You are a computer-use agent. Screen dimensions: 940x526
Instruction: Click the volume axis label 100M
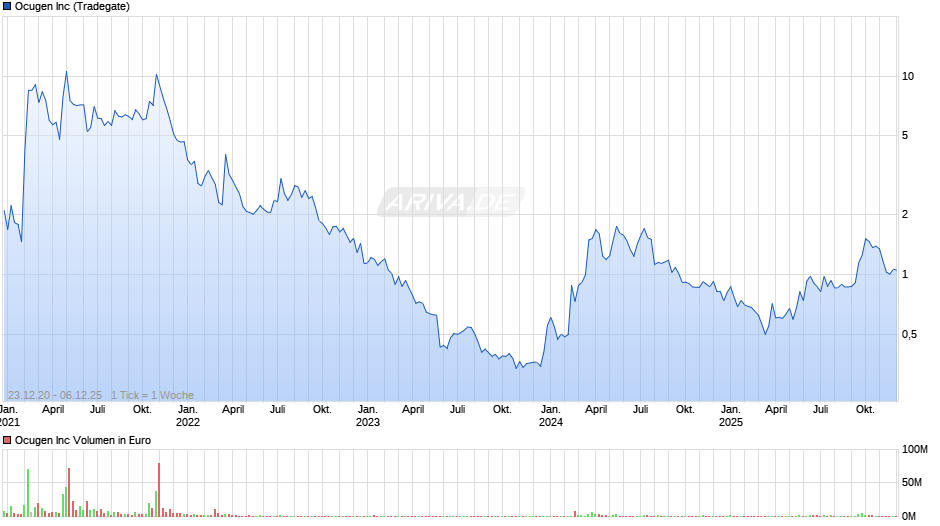pyautogui.click(x=915, y=449)
